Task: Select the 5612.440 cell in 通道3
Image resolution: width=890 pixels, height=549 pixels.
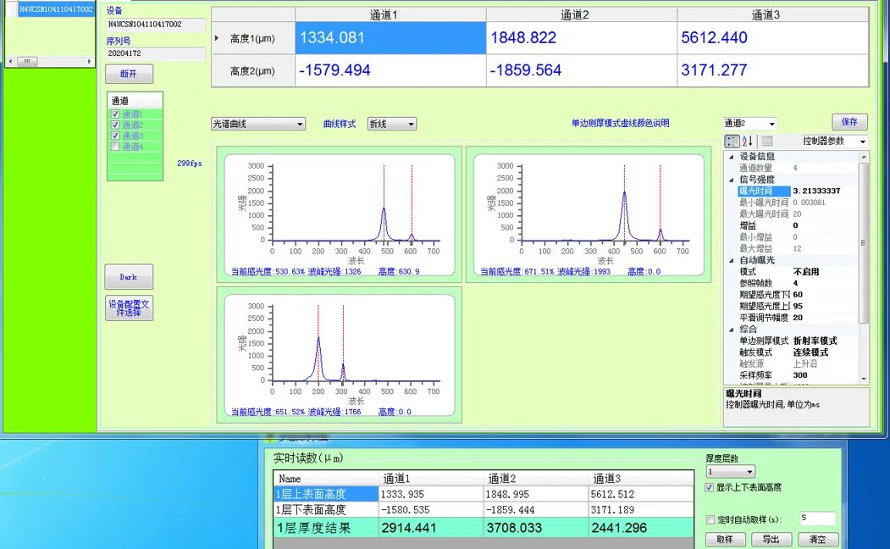Action: pyautogui.click(x=773, y=38)
